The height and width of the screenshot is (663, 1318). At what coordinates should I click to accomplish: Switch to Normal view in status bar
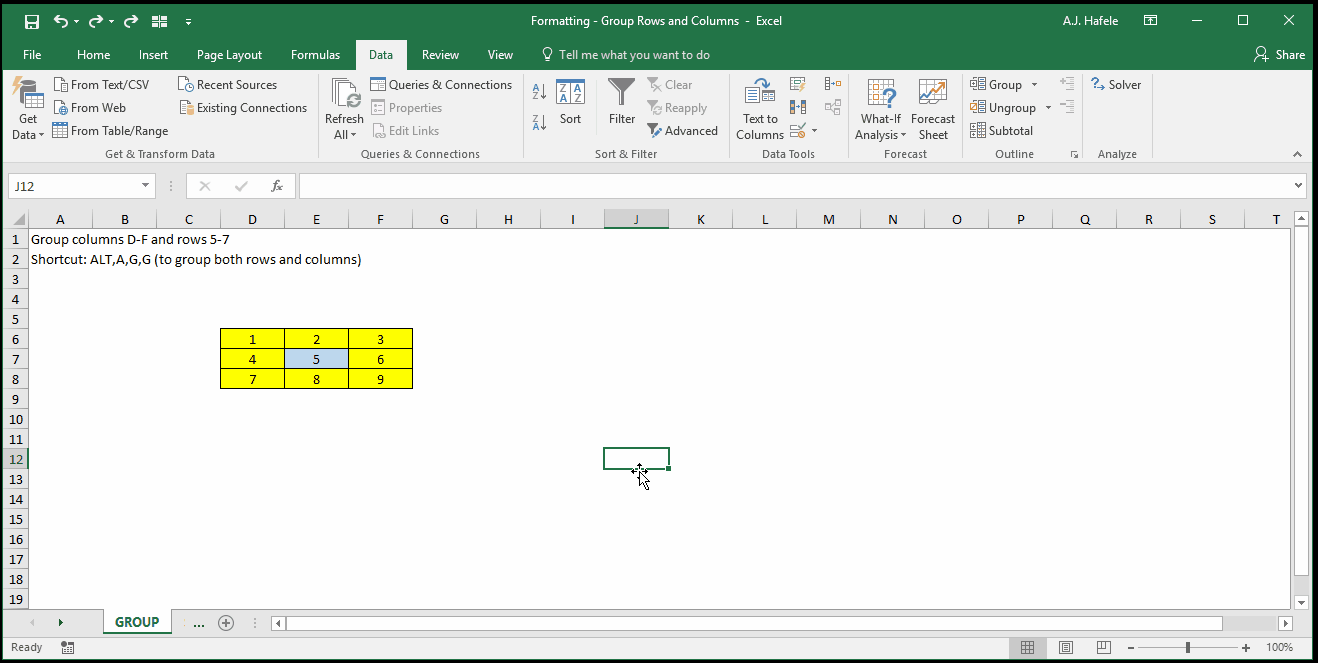click(x=1028, y=648)
